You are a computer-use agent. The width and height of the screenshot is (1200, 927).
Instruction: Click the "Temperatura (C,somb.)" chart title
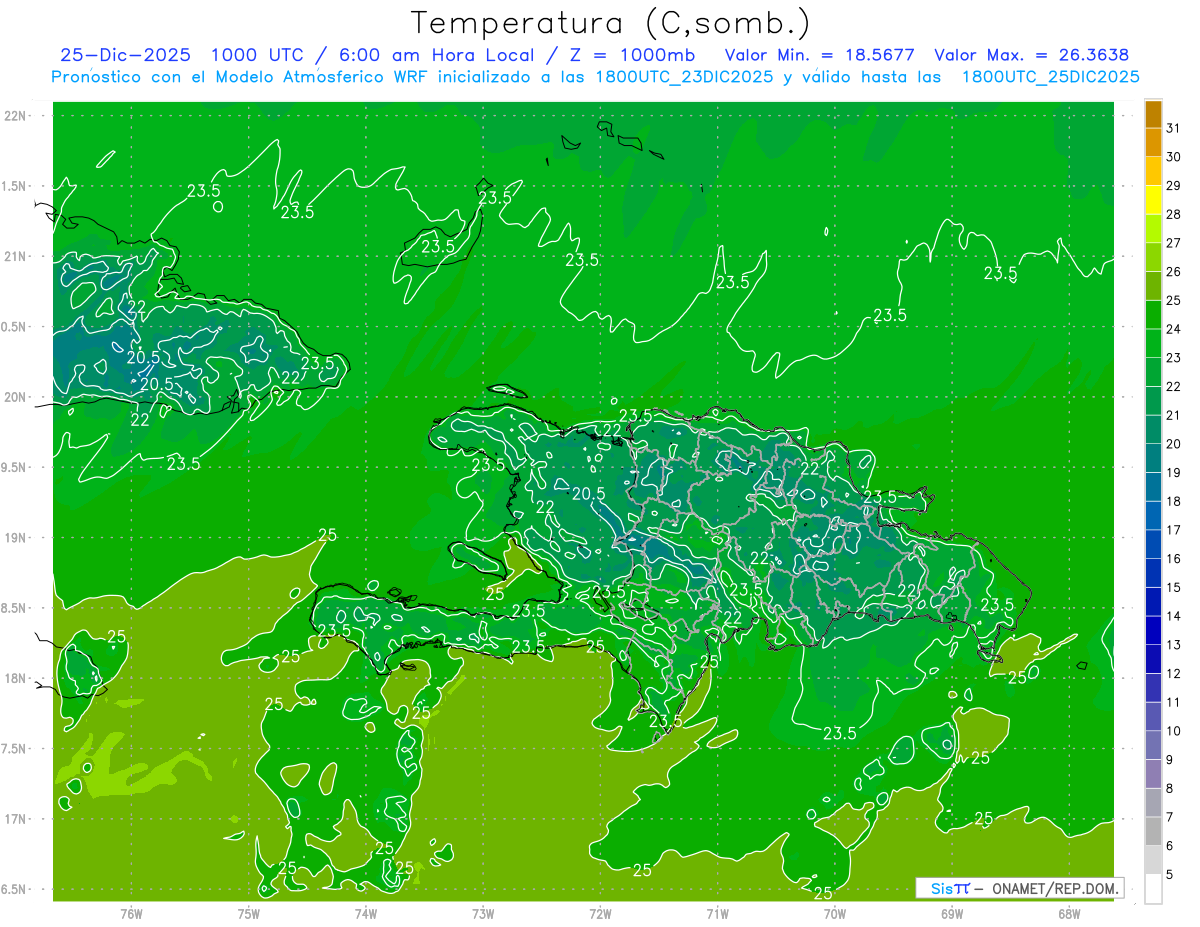(611, 23)
